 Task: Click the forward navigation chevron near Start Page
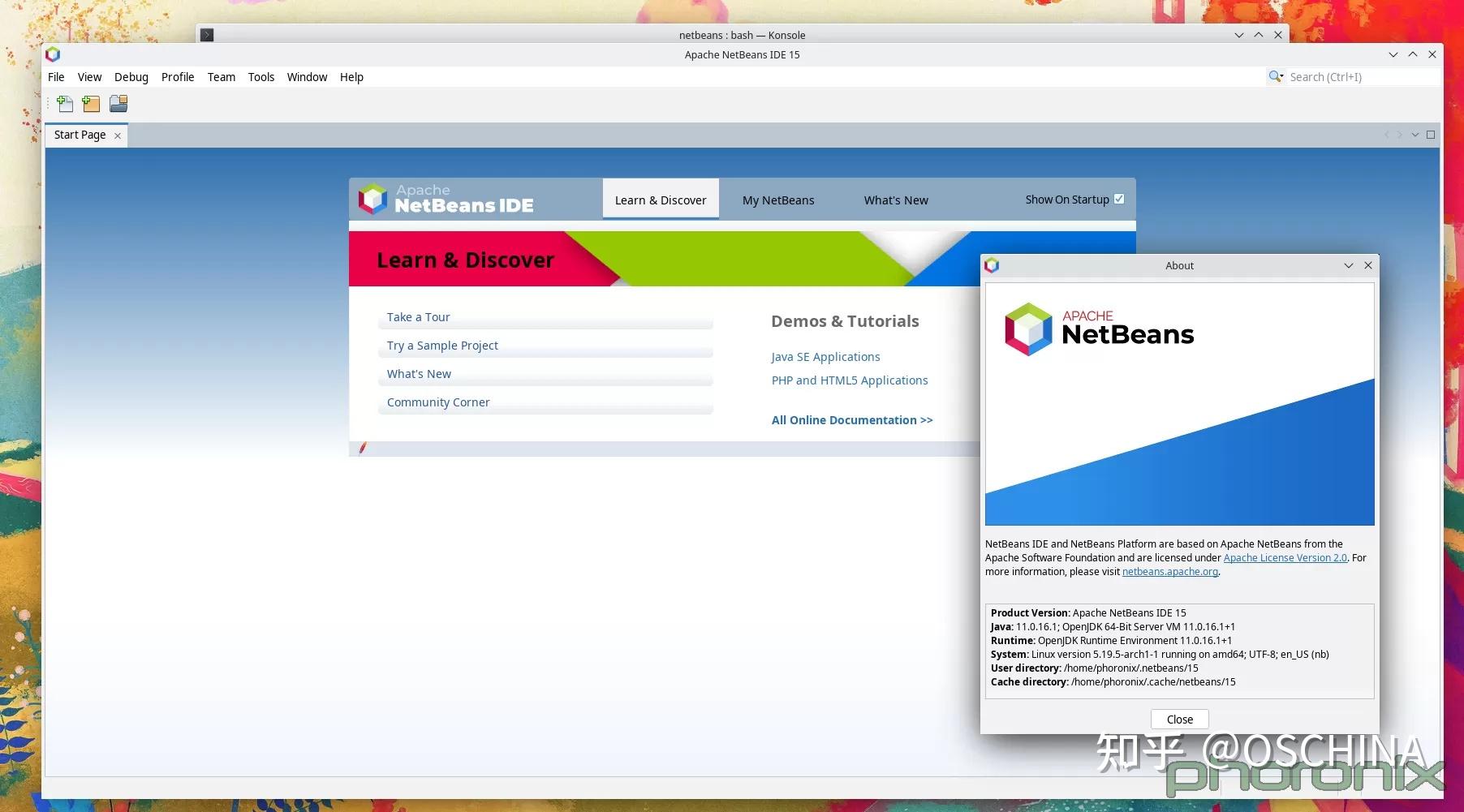(x=1400, y=135)
